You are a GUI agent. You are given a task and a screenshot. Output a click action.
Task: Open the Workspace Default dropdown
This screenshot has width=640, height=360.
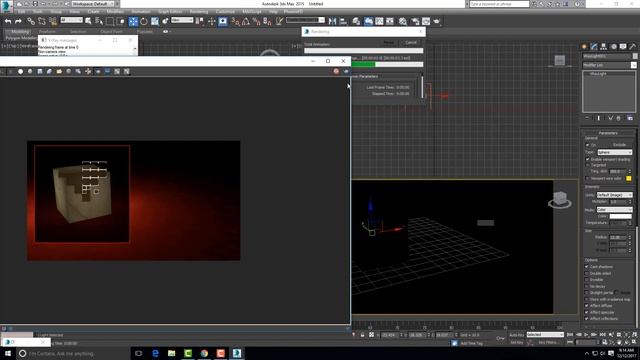coord(93,4)
